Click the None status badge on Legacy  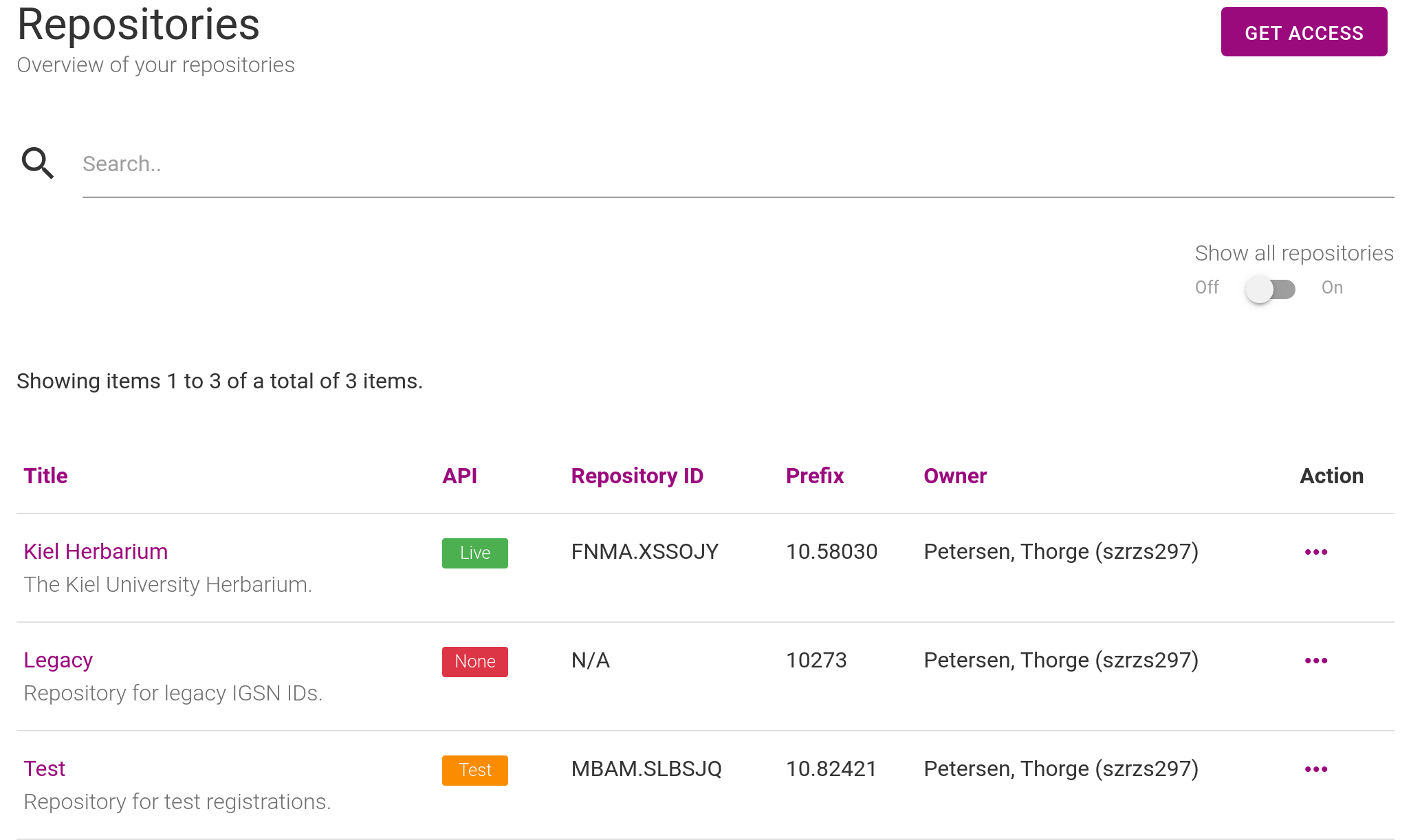click(x=475, y=661)
